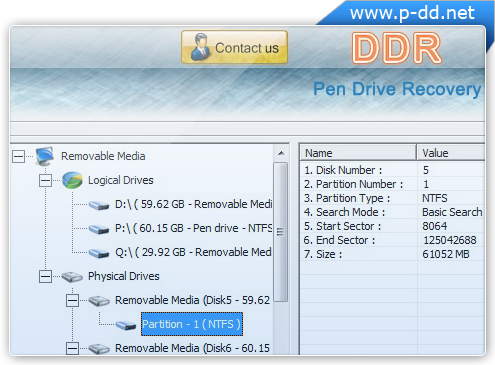Collapse the Logical Drives branch

click(x=45, y=181)
